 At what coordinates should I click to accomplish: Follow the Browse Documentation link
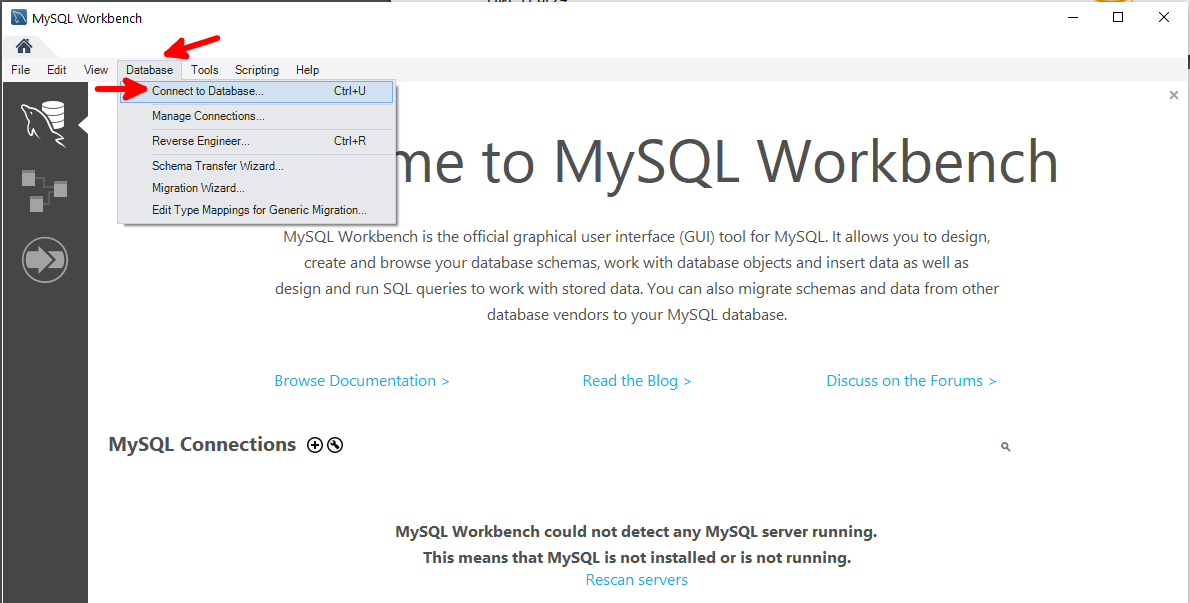[x=362, y=381]
